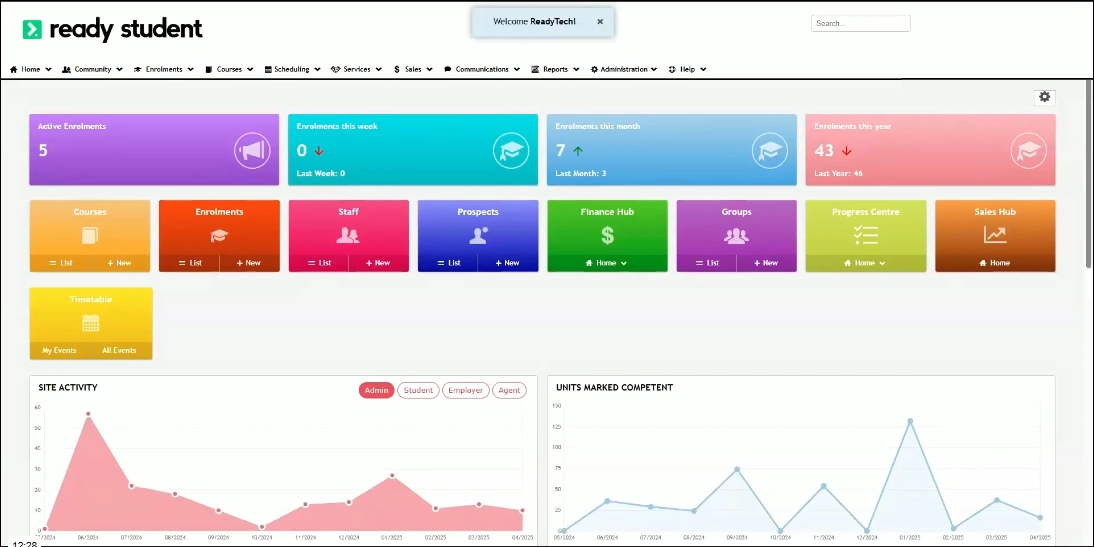Open the Prospects List
Image resolution: width=1094 pixels, height=547 pixels.
click(448, 263)
